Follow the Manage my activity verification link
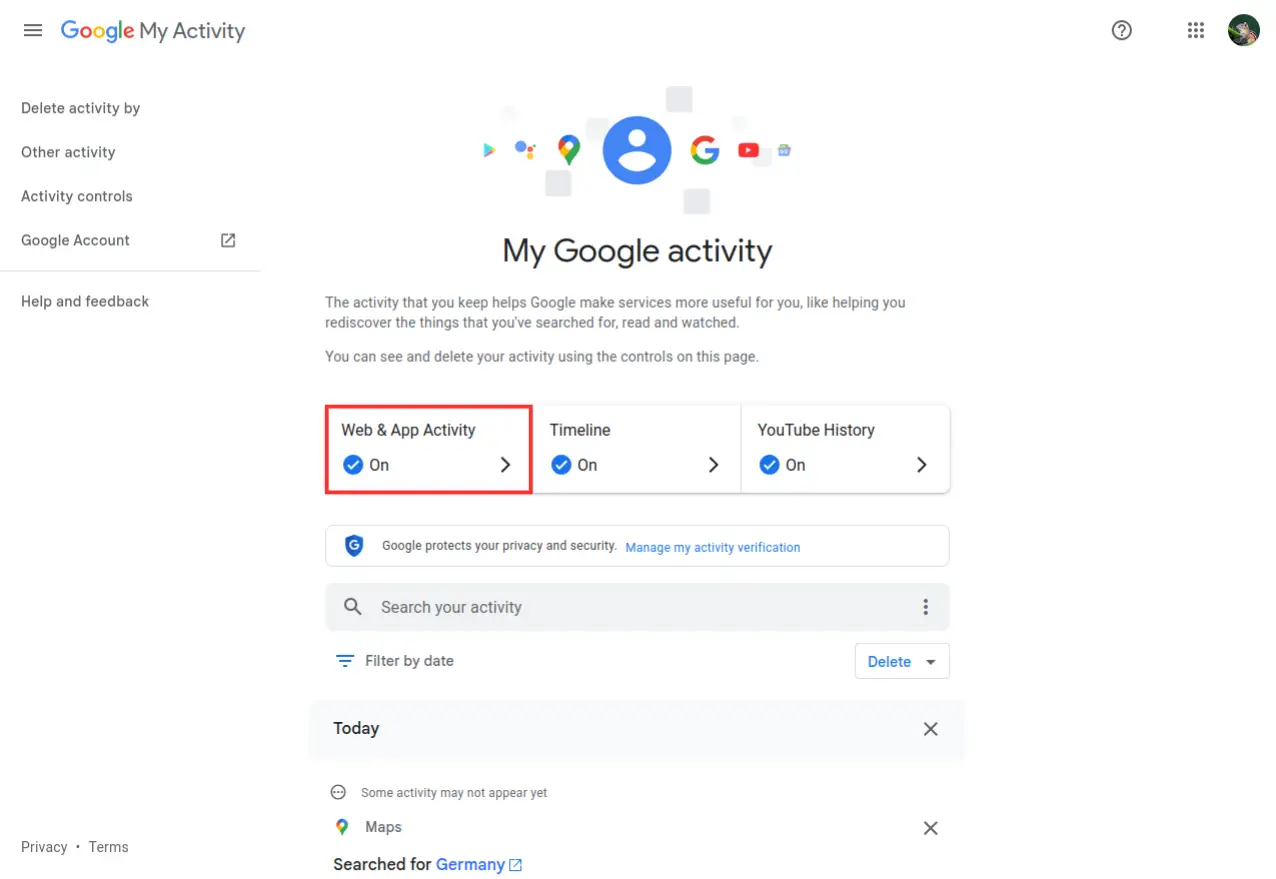This screenshot has width=1276, height=879. coord(712,547)
